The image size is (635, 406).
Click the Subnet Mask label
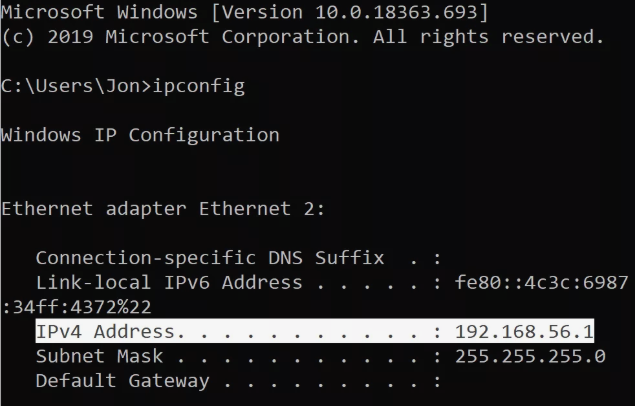coord(99,356)
